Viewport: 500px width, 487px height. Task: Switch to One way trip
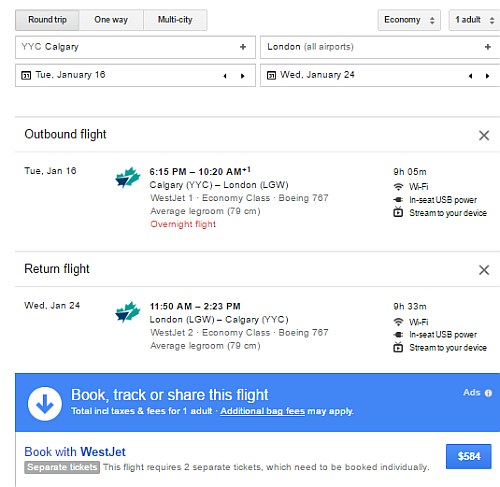click(x=111, y=20)
